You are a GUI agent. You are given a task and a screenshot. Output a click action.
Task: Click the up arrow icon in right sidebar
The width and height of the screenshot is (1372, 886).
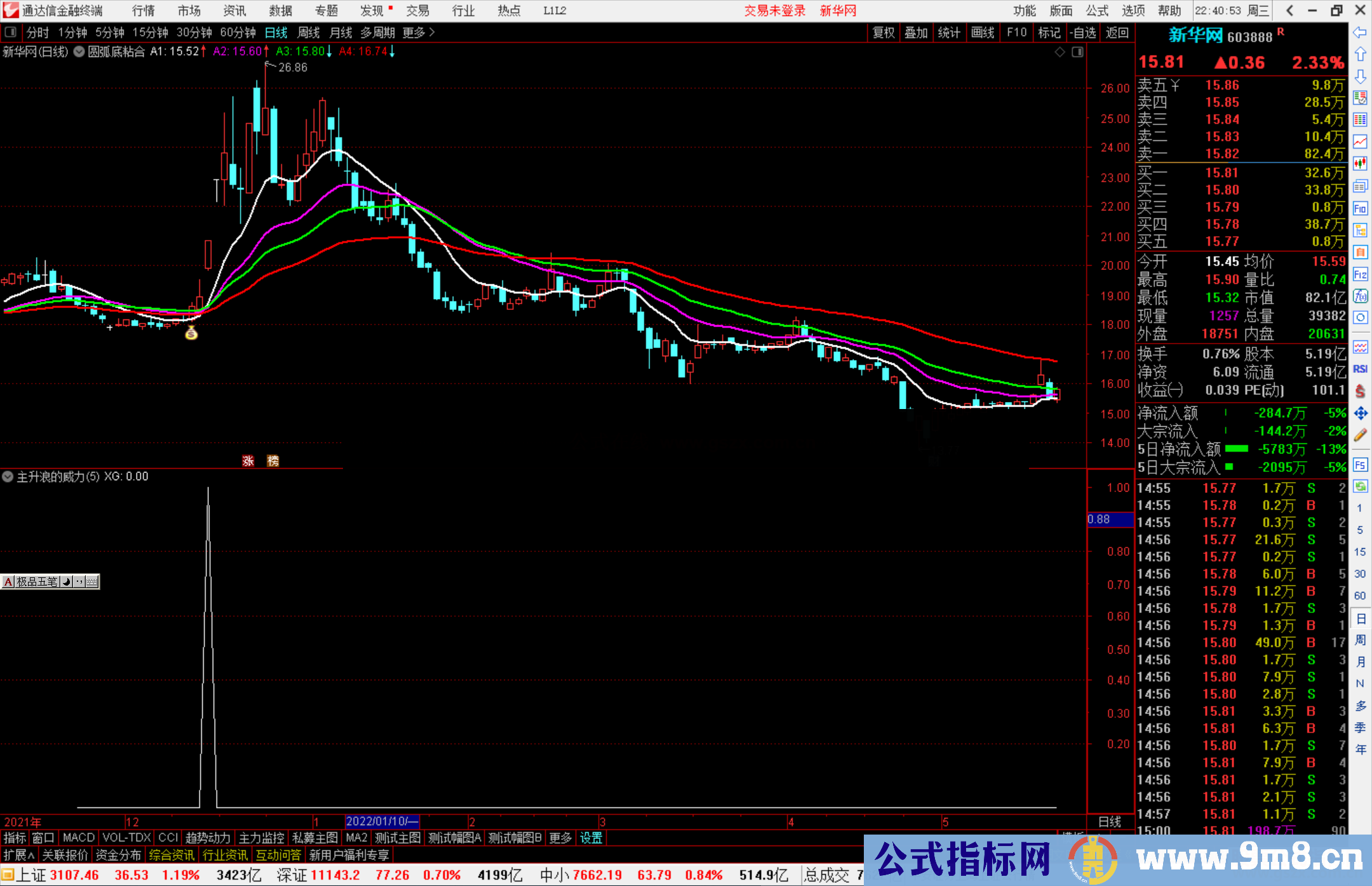pos(1360,55)
